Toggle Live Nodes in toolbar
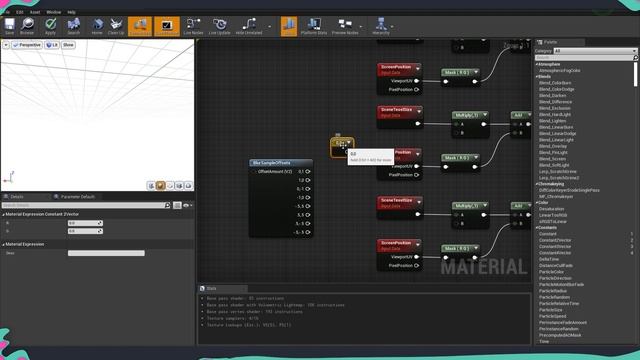Screen dimensions: 640x360 tap(193, 27)
